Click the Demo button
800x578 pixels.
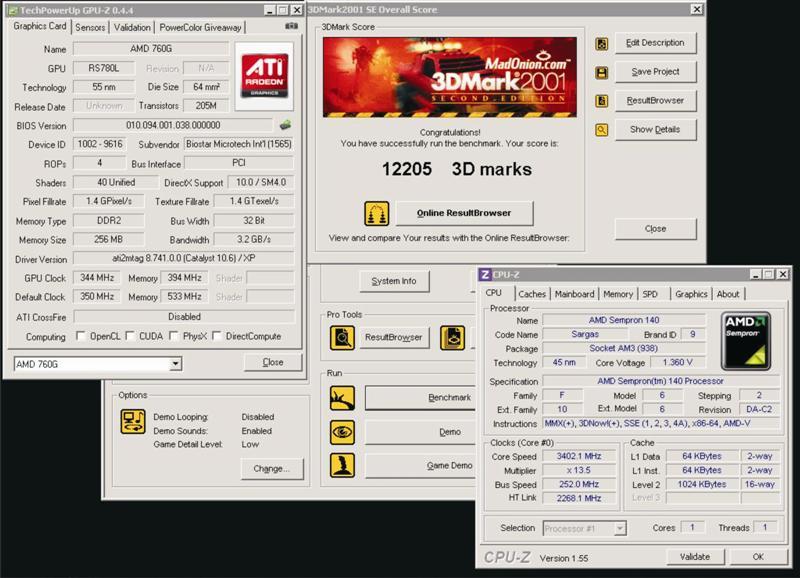420,432
